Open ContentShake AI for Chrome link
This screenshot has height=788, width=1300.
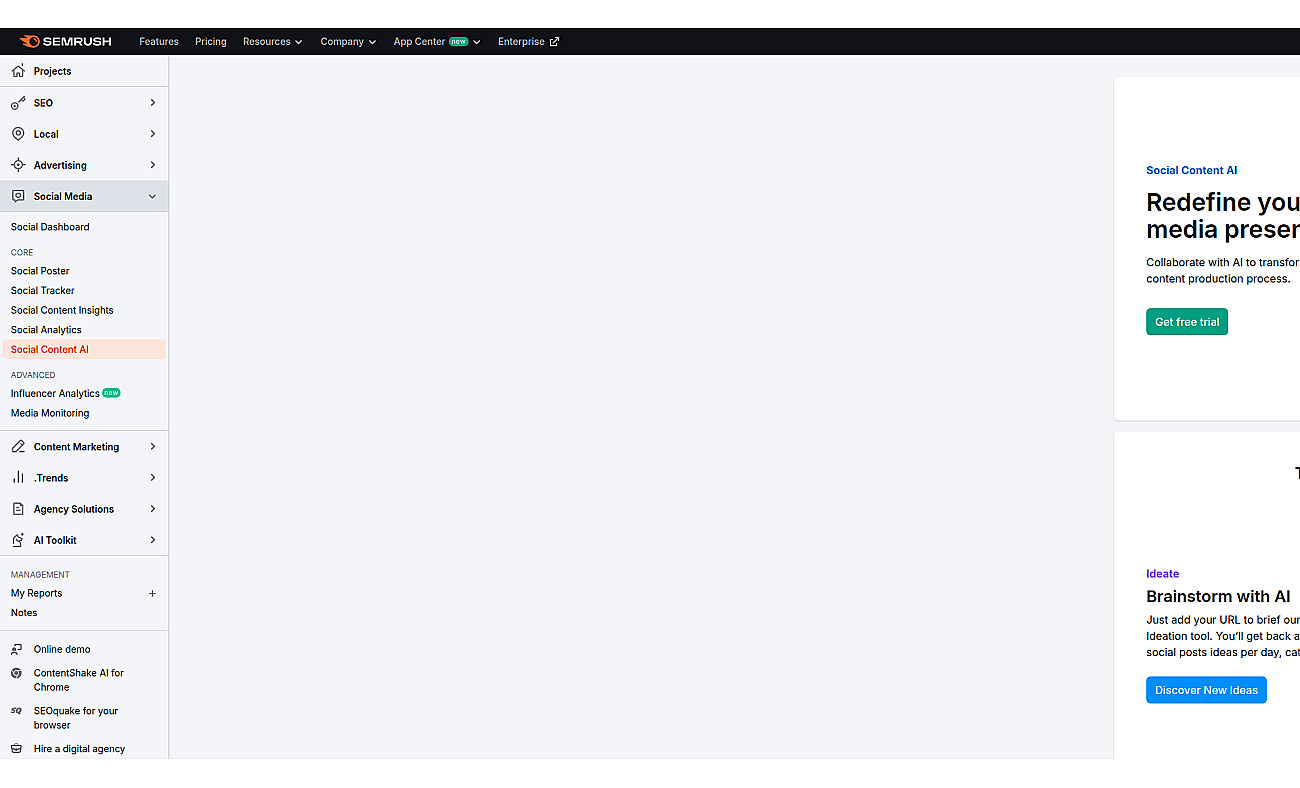click(79, 680)
